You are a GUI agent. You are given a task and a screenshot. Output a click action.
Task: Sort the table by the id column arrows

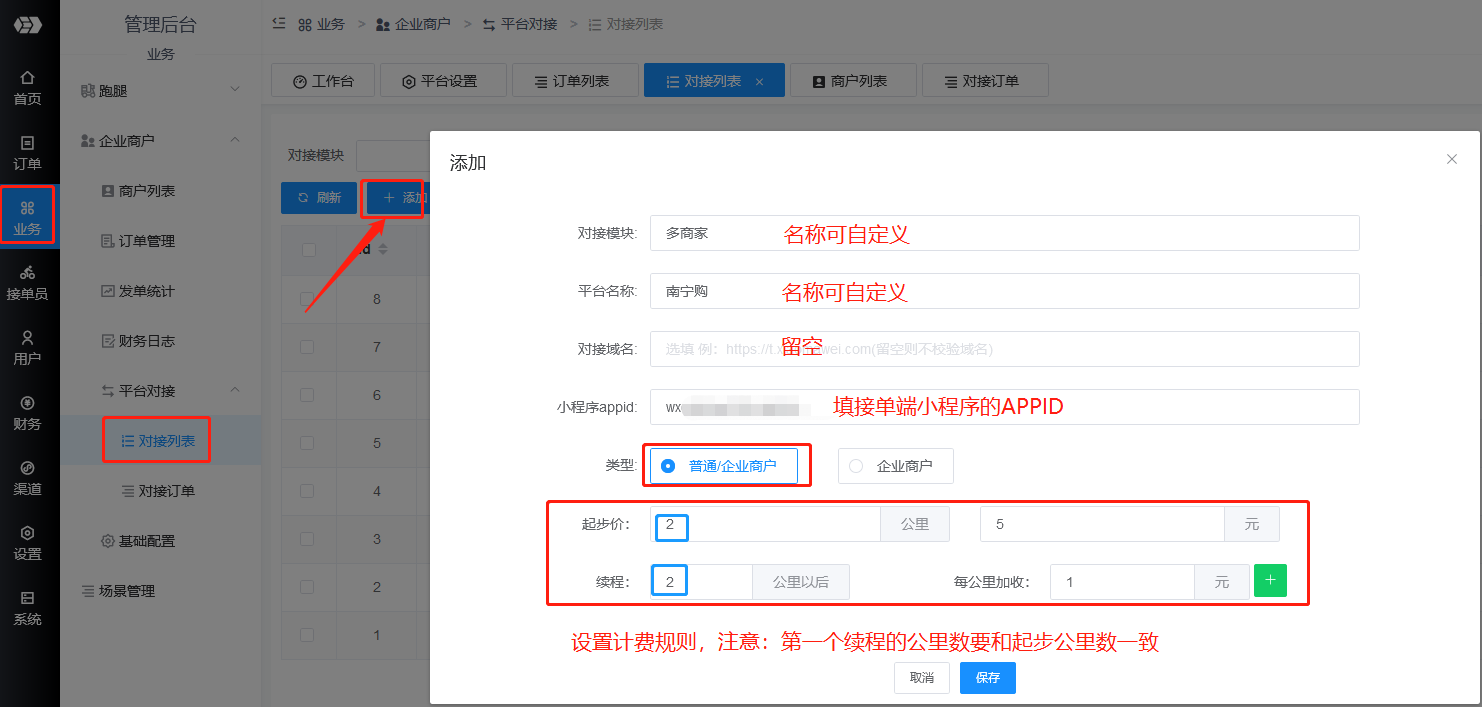point(382,249)
